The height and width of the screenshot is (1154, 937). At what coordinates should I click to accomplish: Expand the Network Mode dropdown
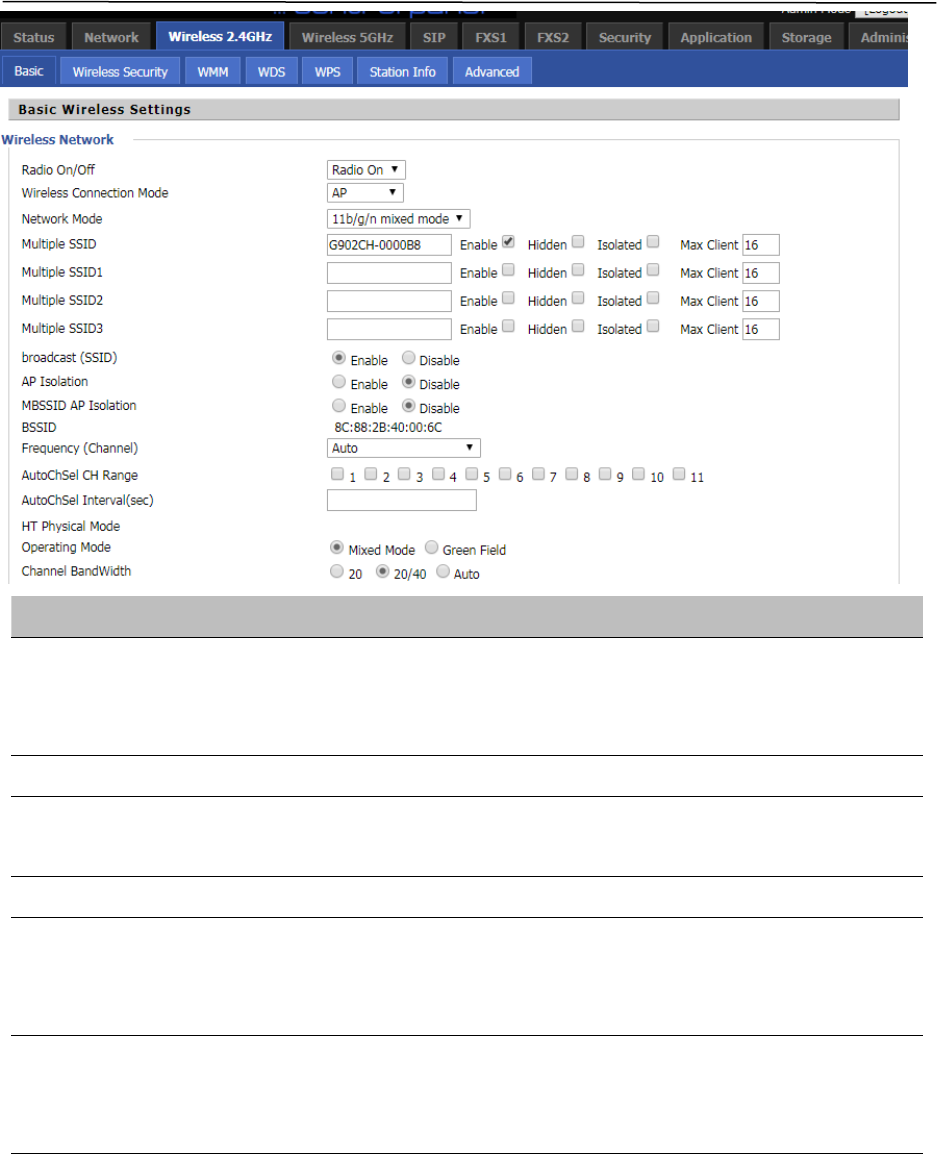pos(398,219)
